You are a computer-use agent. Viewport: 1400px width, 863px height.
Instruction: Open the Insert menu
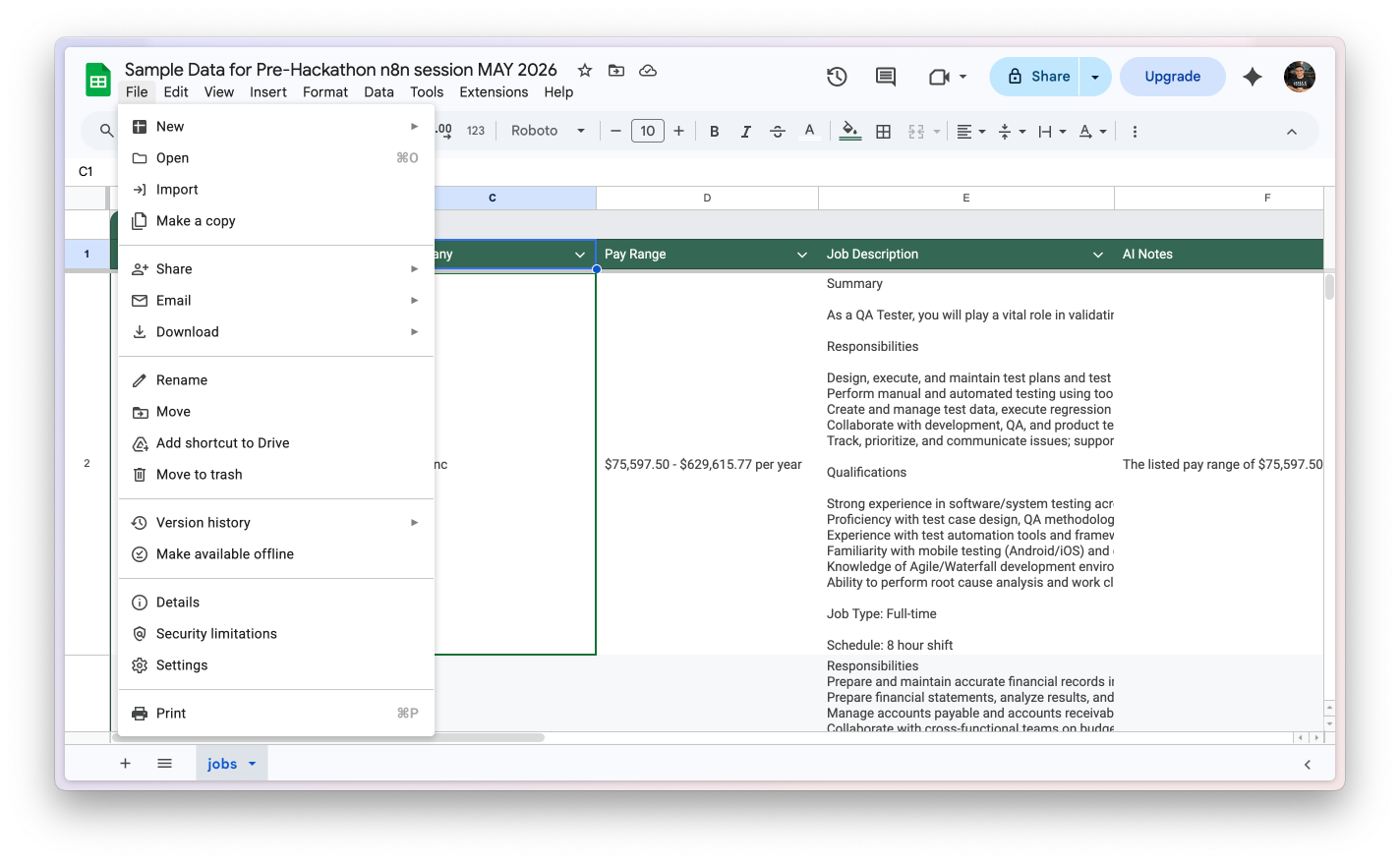(268, 92)
